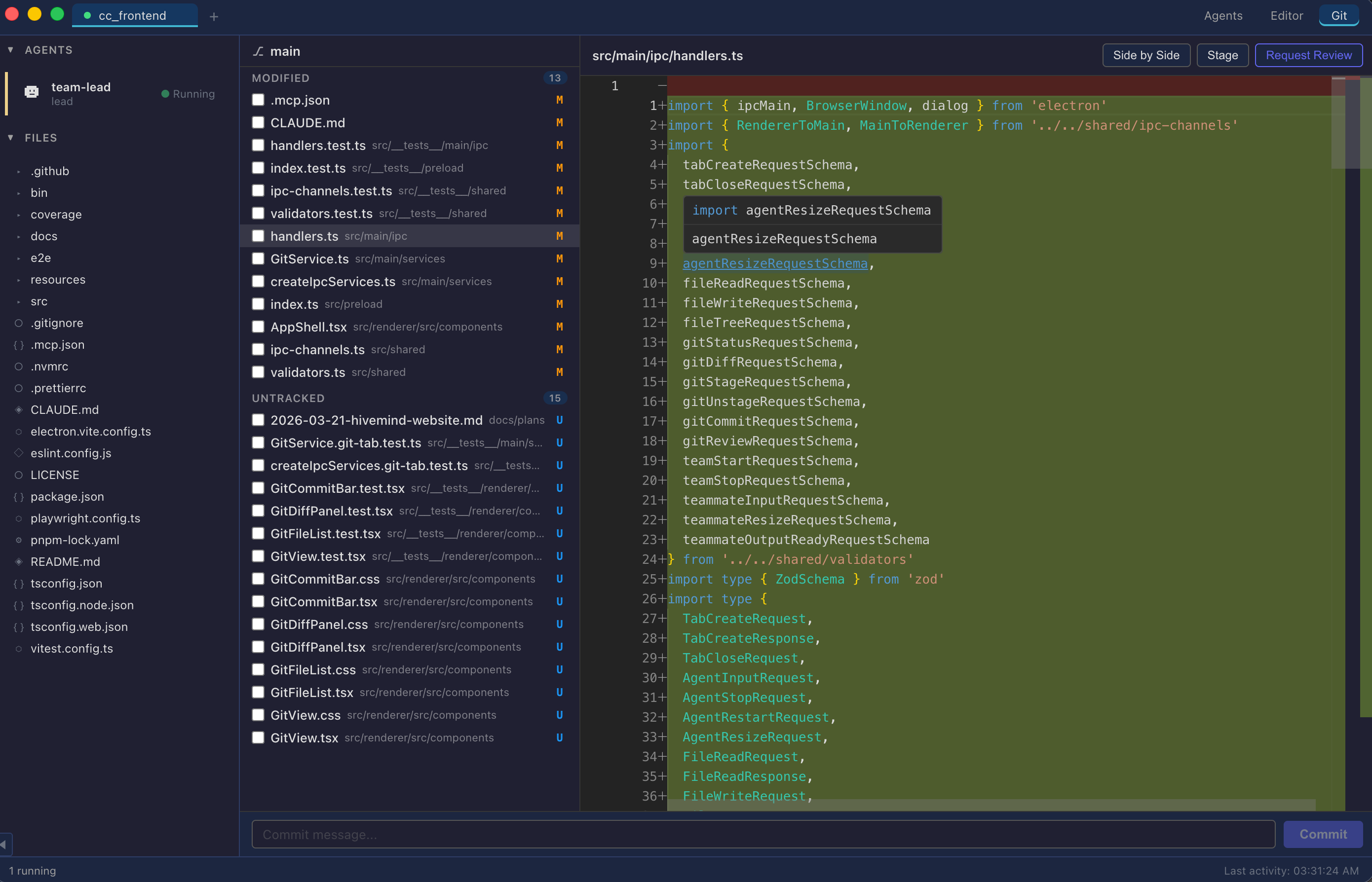Click the robot icon beside team-lead agent
Screen dimensions: 1372x882
[x=32, y=92]
